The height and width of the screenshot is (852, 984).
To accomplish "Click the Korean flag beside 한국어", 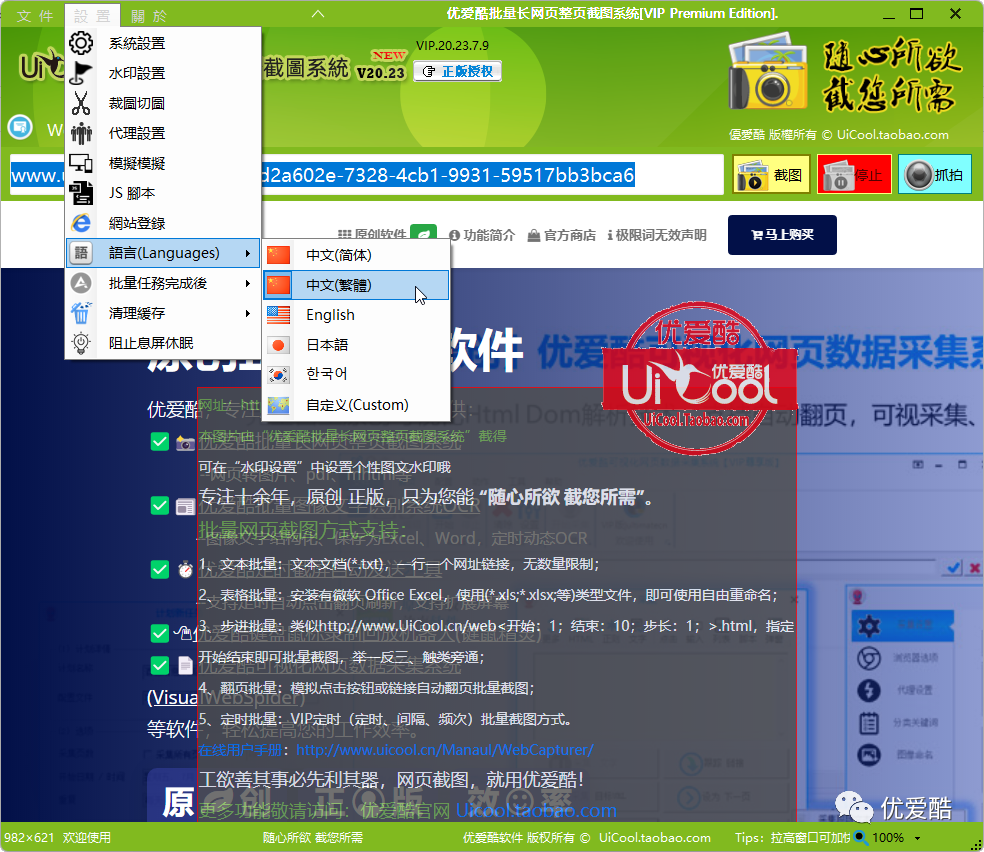I will (279, 375).
